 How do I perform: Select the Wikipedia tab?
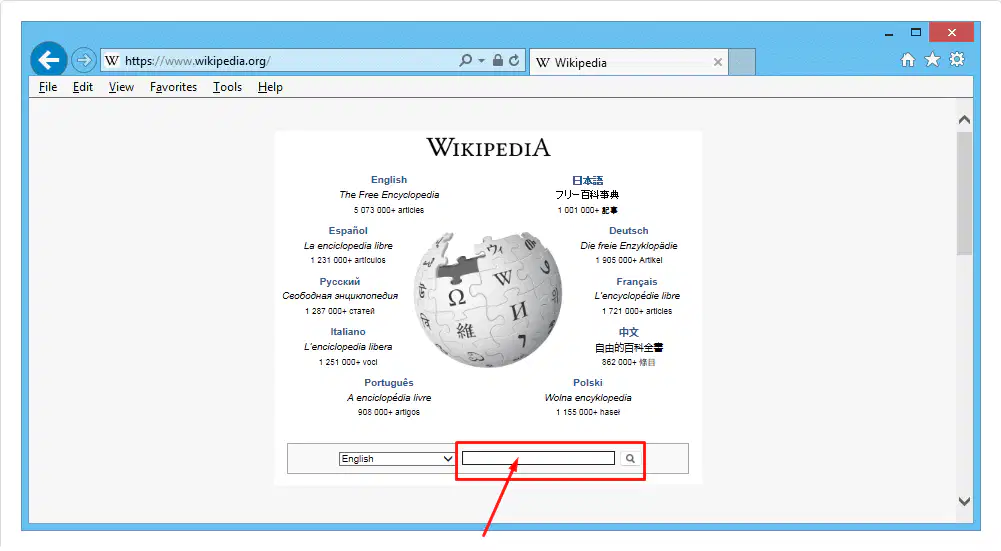(629, 63)
